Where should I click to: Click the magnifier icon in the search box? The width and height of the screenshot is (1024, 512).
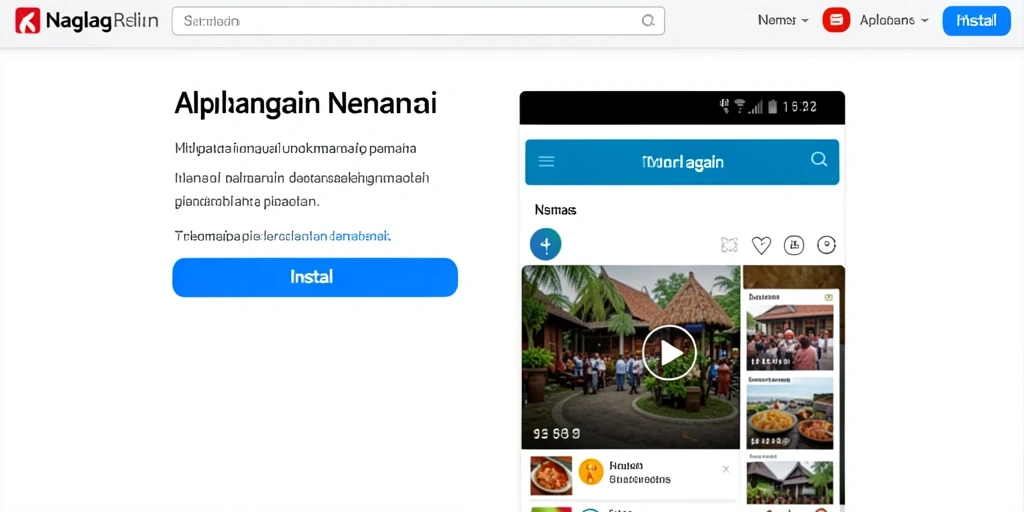(x=648, y=21)
